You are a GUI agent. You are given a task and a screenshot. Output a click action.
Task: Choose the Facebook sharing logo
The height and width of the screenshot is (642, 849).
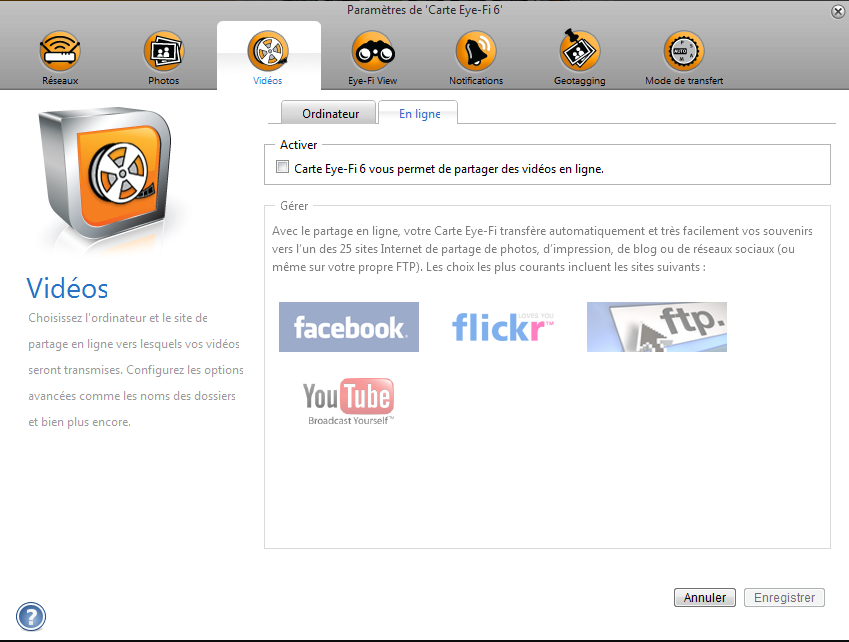coord(349,327)
